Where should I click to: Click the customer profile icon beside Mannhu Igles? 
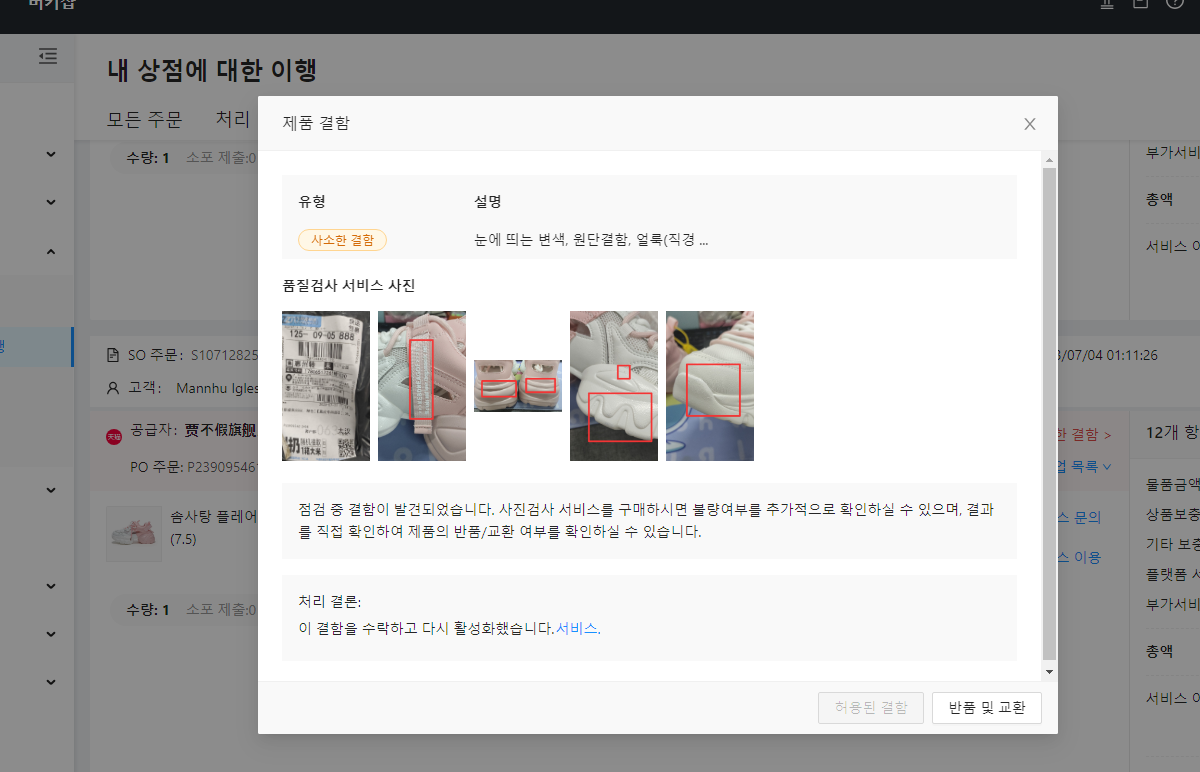pyautogui.click(x=113, y=388)
